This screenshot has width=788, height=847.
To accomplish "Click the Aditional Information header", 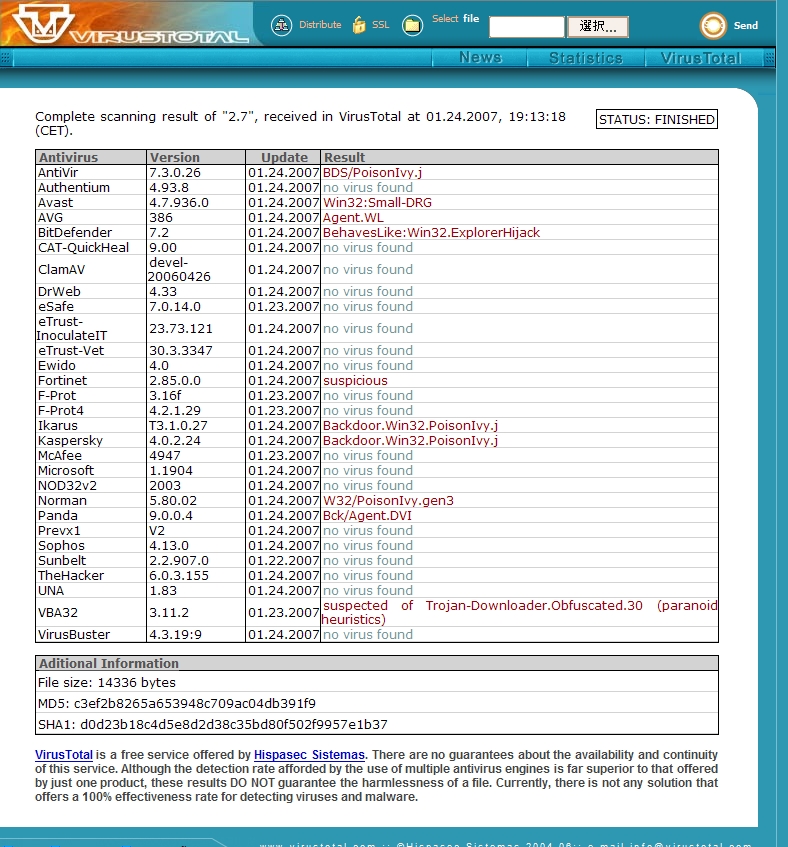I will pos(377,663).
